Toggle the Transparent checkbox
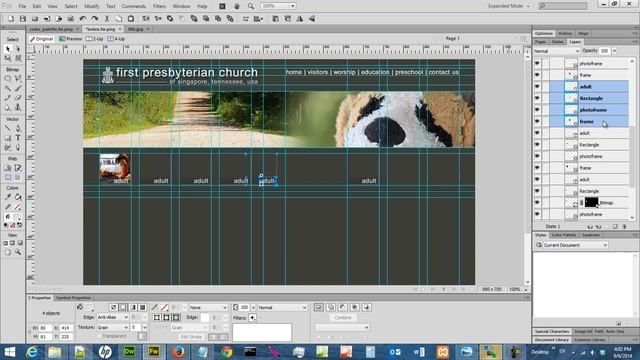Screen dimensions: 640x360 point(98,336)
